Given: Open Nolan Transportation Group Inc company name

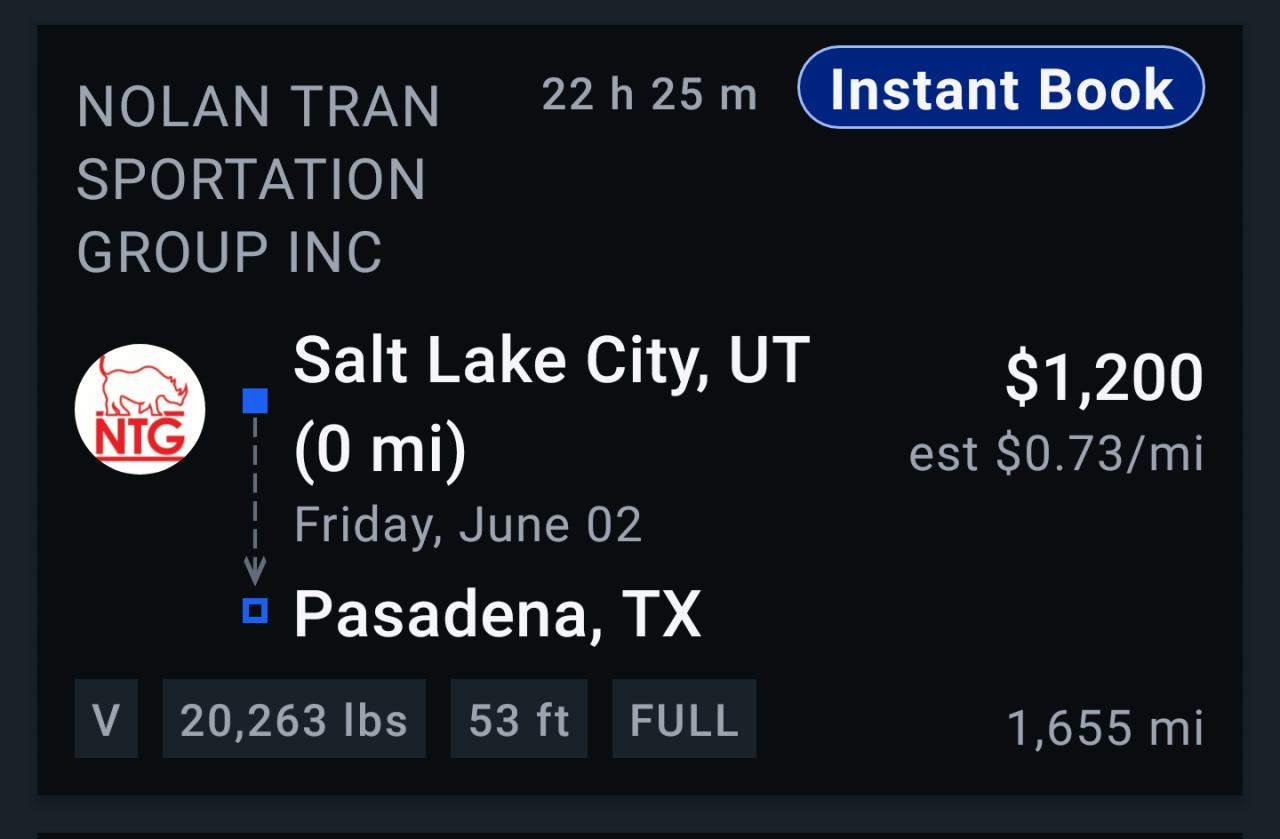Looking at the screenshot, I should click(258, 178).
